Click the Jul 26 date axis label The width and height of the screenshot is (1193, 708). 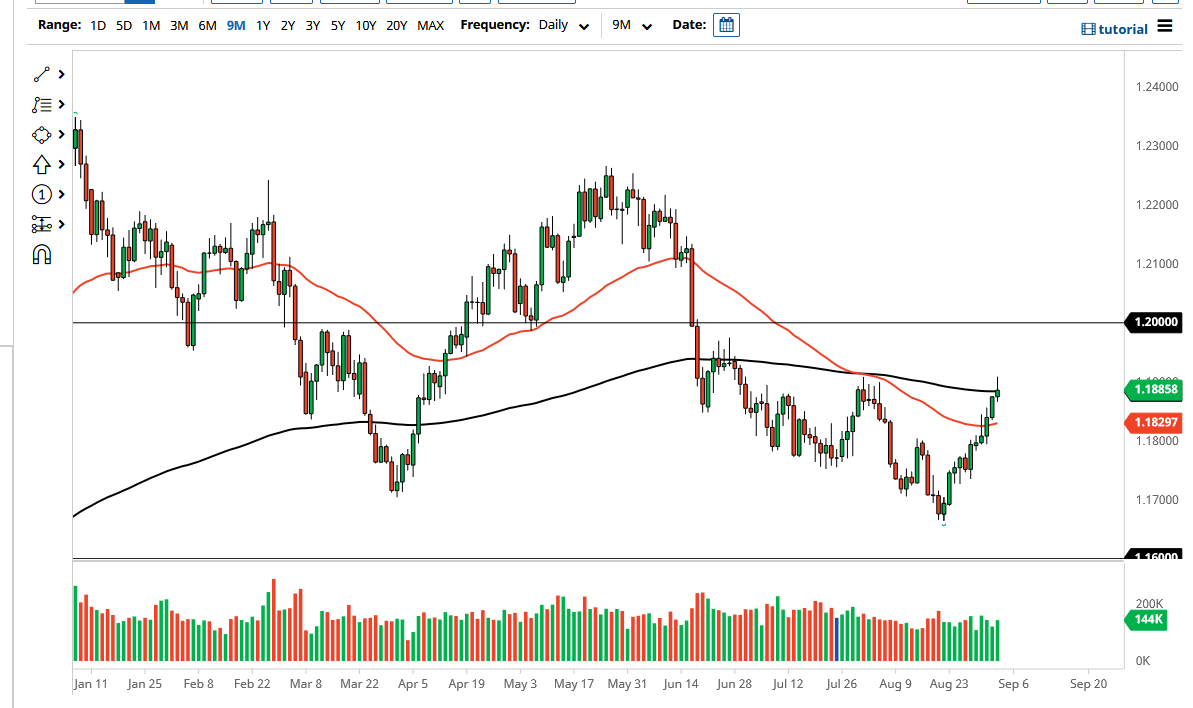point(841,684)
